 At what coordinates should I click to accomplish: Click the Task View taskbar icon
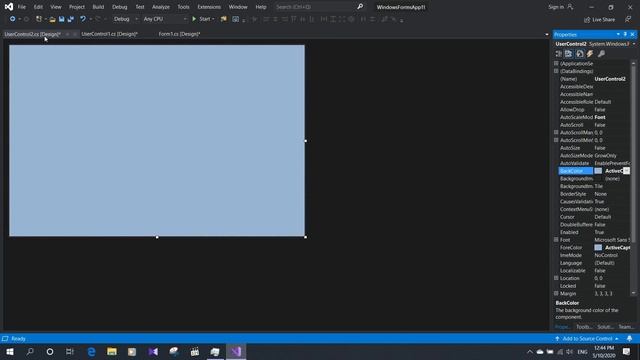click(70, 351)
